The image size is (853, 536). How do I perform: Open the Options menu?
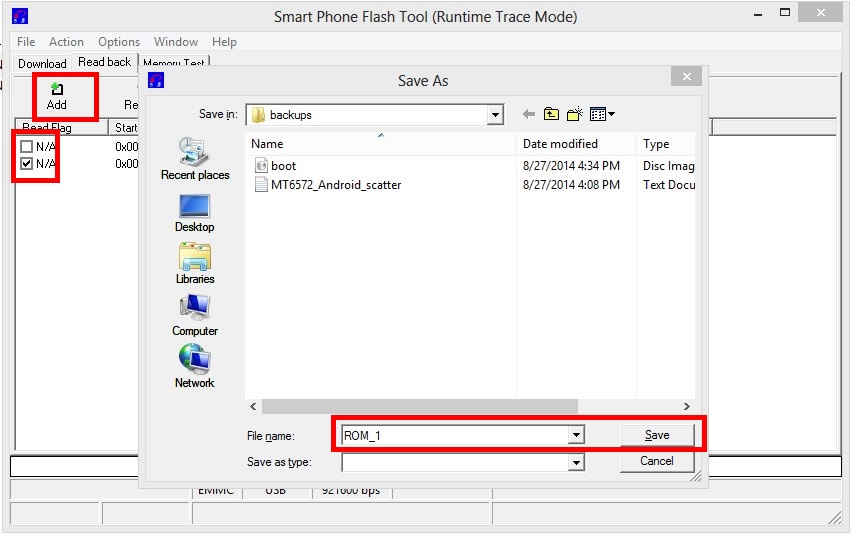point(119,42)
